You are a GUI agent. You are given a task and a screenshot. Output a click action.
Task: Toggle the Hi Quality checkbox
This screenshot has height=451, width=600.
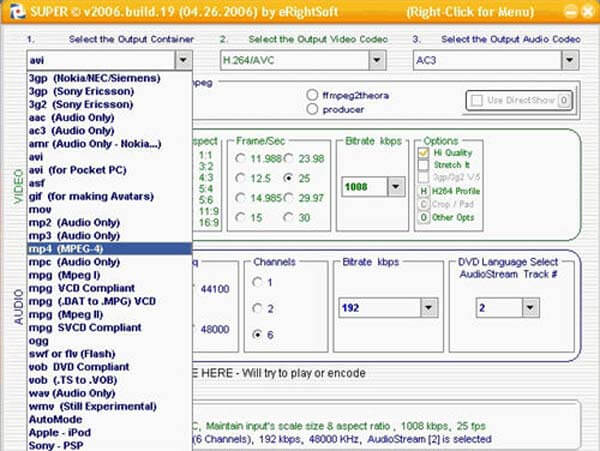pyautogui.click(x=423, y=153)
